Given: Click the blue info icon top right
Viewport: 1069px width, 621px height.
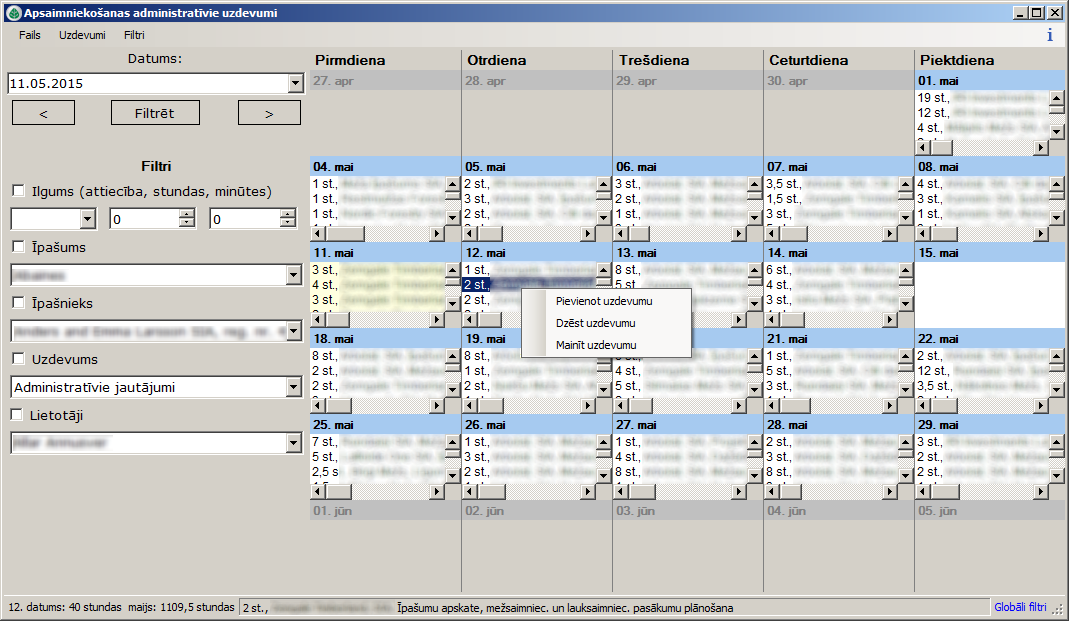Looking at the screenshot, I should tap(1050, 33).
